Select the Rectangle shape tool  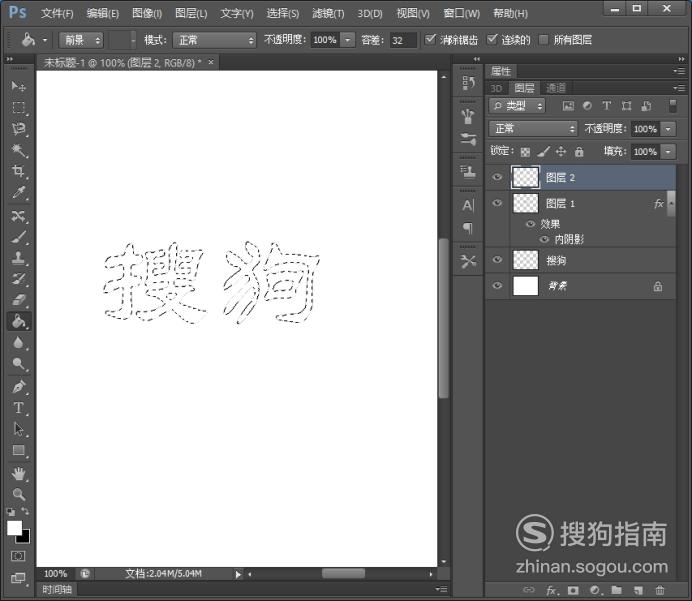point(18,450)
